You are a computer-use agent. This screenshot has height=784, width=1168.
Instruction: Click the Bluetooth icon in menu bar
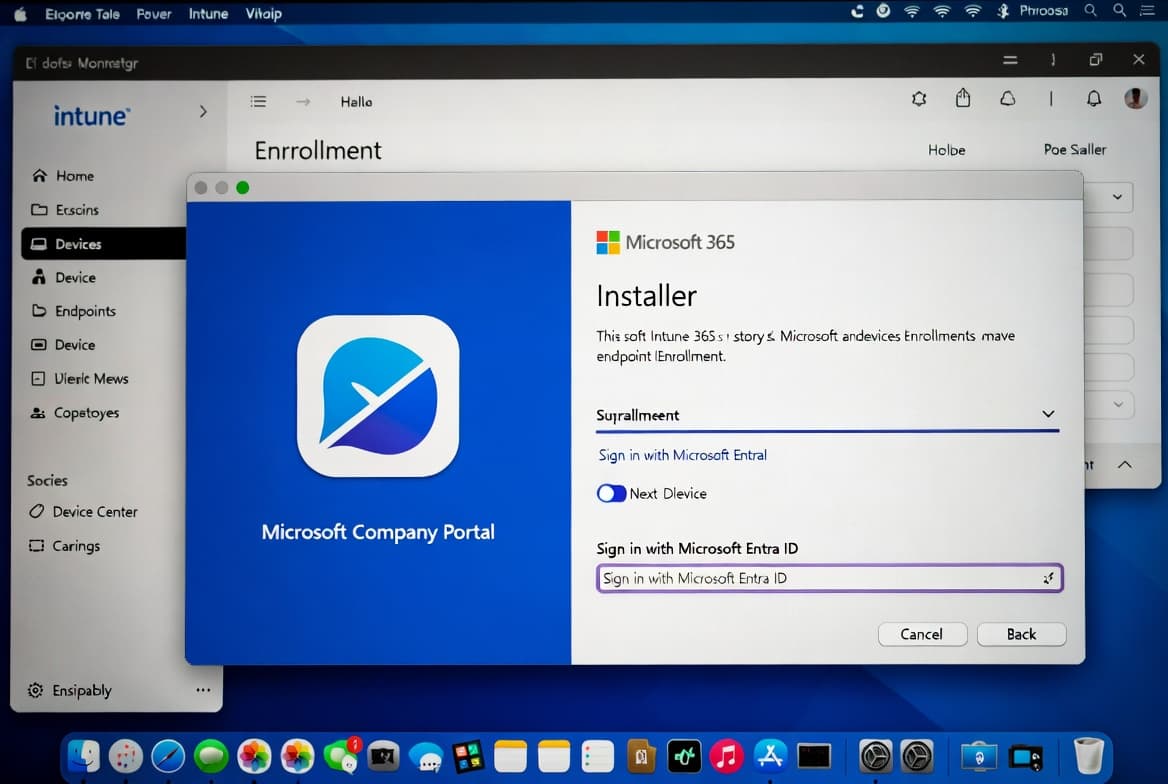tap(1003, 11)
